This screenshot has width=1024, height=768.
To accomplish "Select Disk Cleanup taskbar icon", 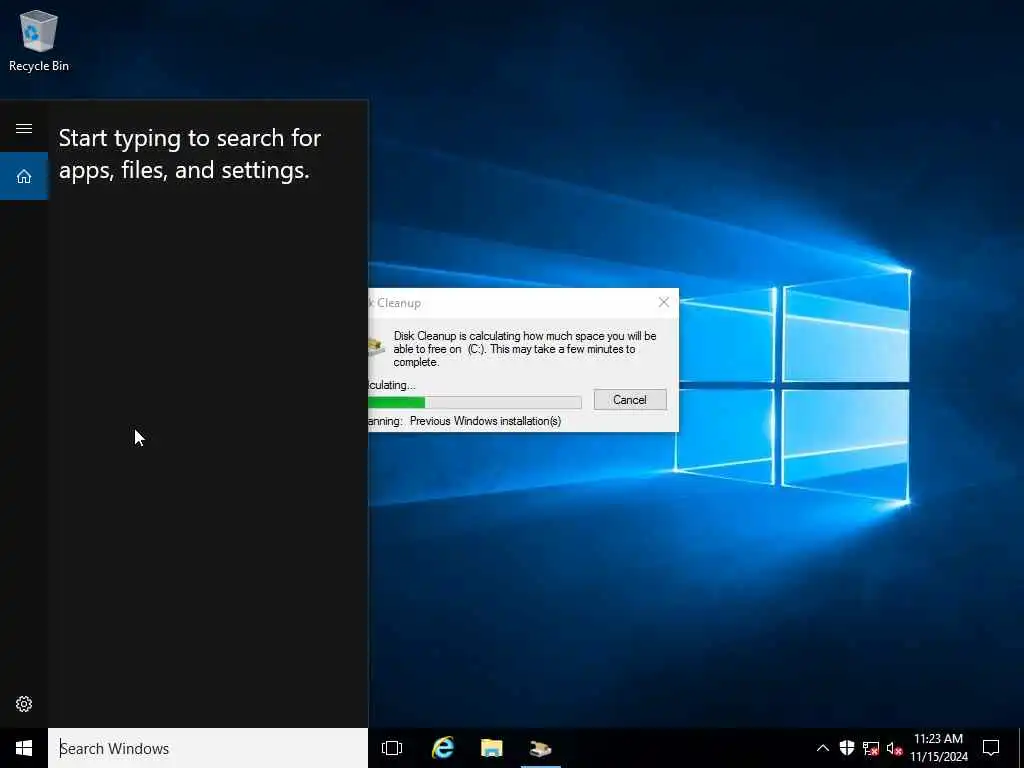I will tap(541, 748).
